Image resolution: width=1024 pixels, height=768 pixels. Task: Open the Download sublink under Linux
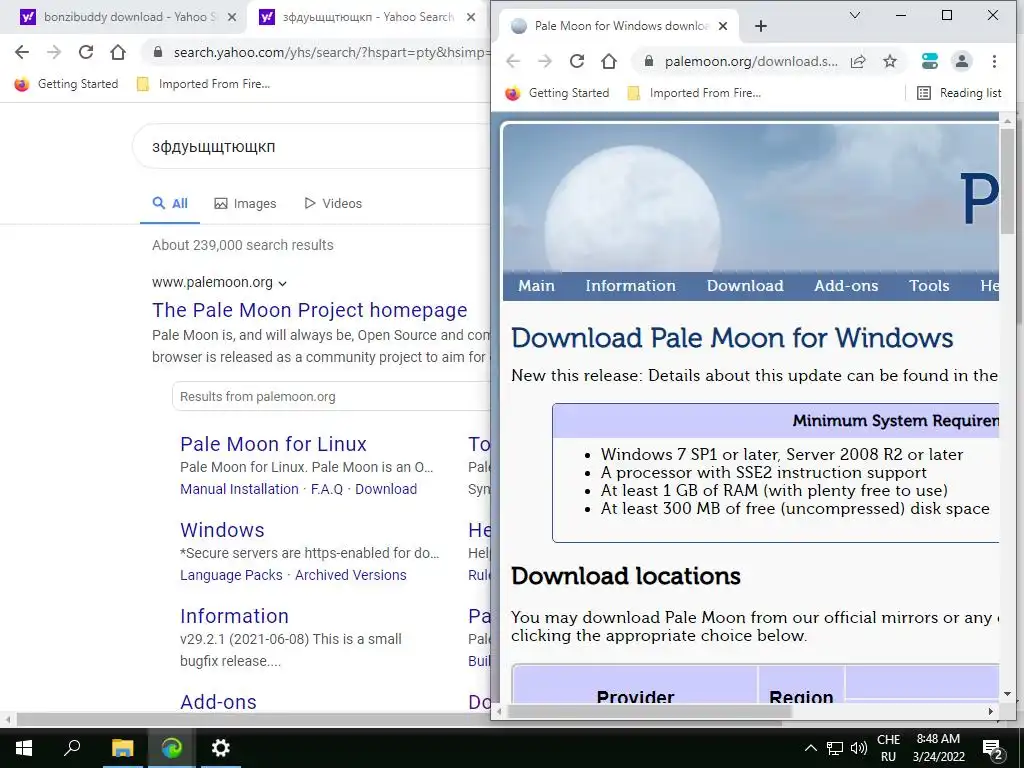pyautogui.click(x=386, y=489)
